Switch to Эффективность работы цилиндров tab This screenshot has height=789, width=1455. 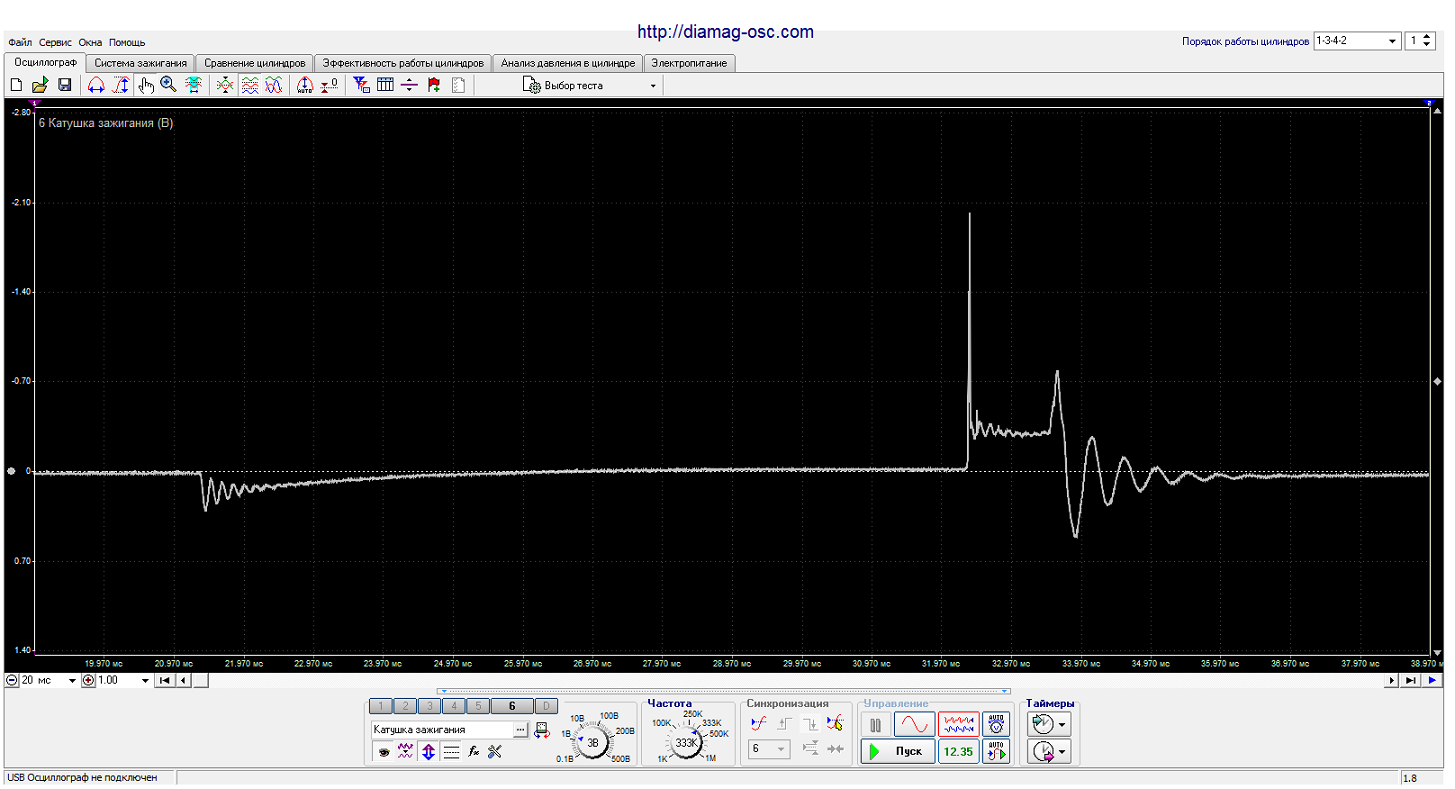[403, 63]
